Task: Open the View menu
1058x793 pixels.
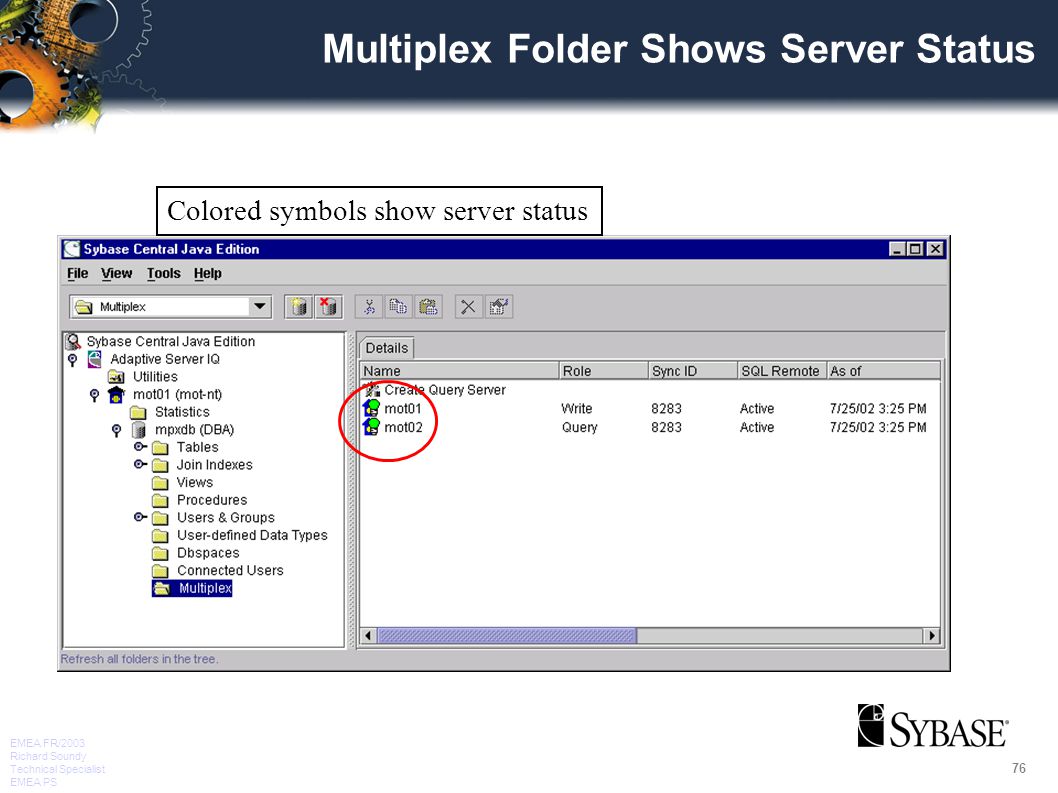Action: point(117,273)
